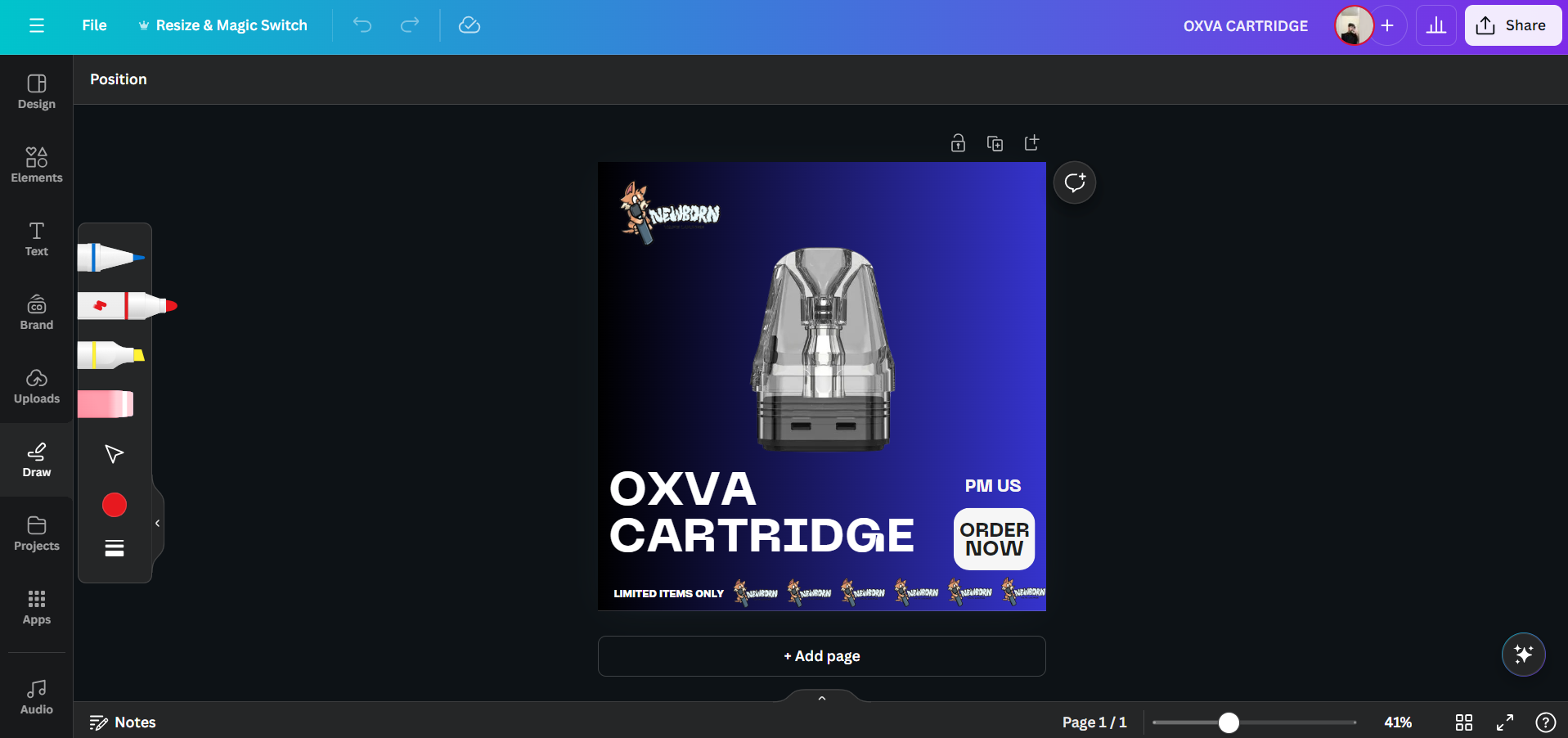Enter fullscreen present mode
This screenshot has height=738, width=1568.
tap(1505, 722)
